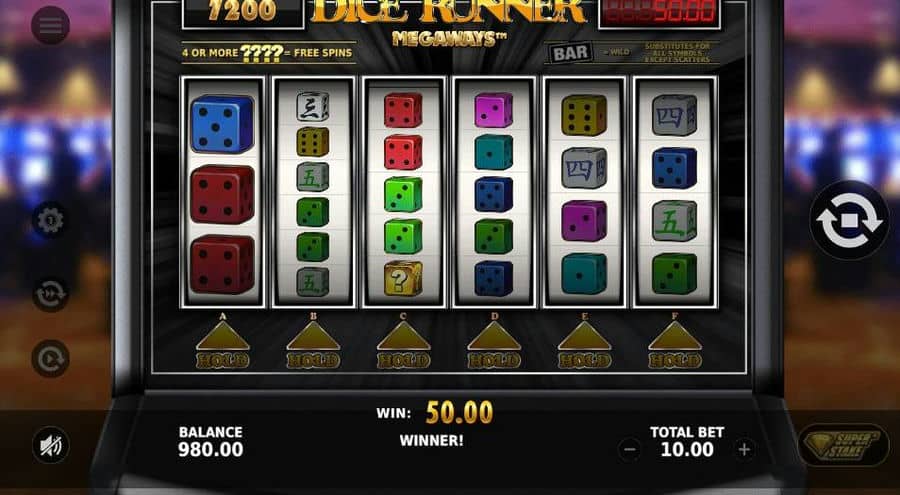Click the yellow six die on reel E

[x=584, y=115]
